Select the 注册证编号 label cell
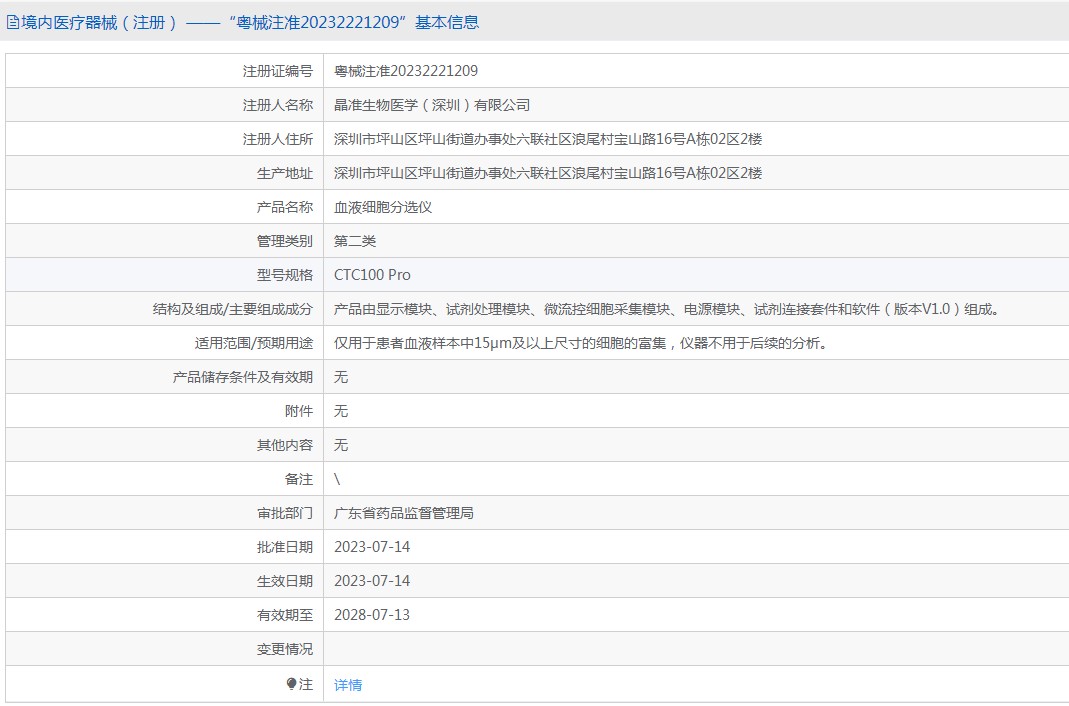Image resolution: width=1069 pixels, height=706 pixels. click(164, 71)
